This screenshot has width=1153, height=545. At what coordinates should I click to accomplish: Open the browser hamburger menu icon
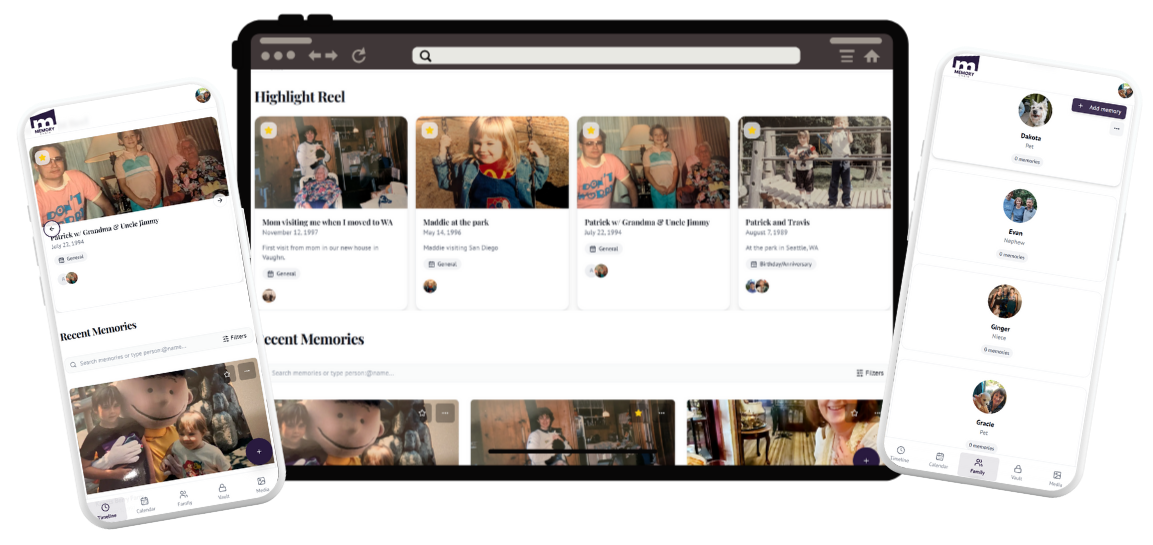[847, 57]
